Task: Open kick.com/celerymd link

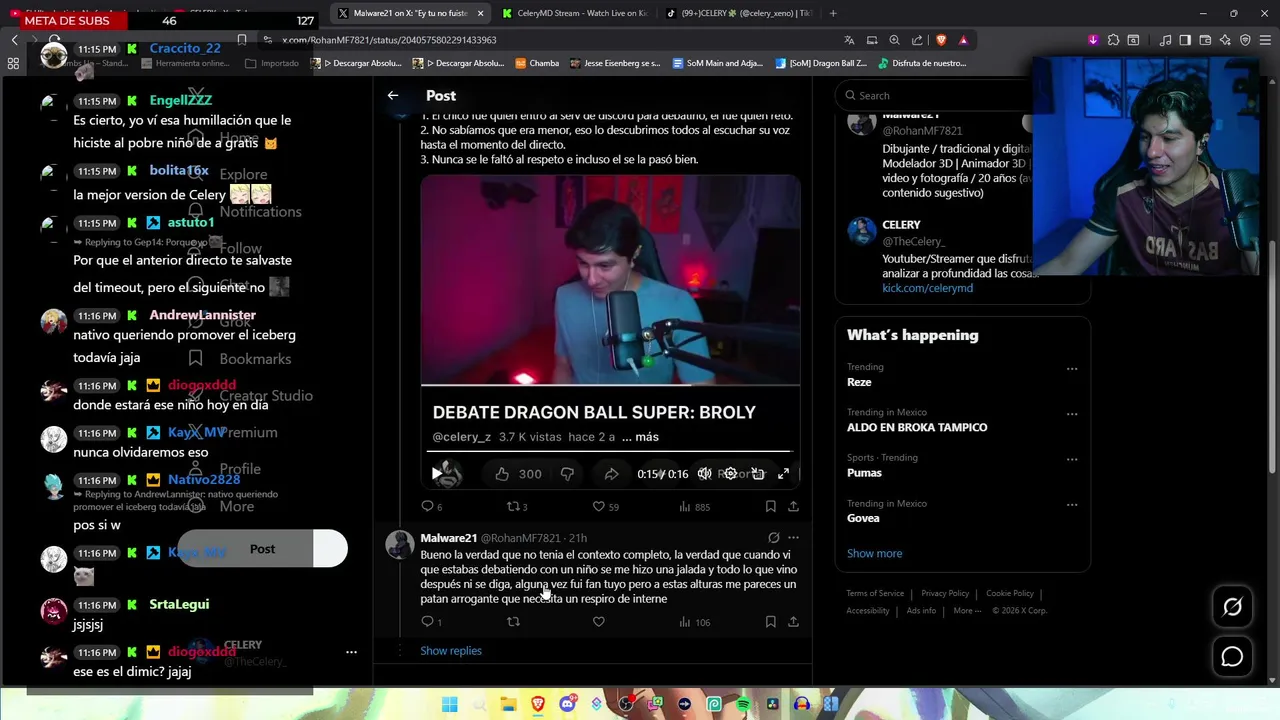Action: (x=927, y=288)
